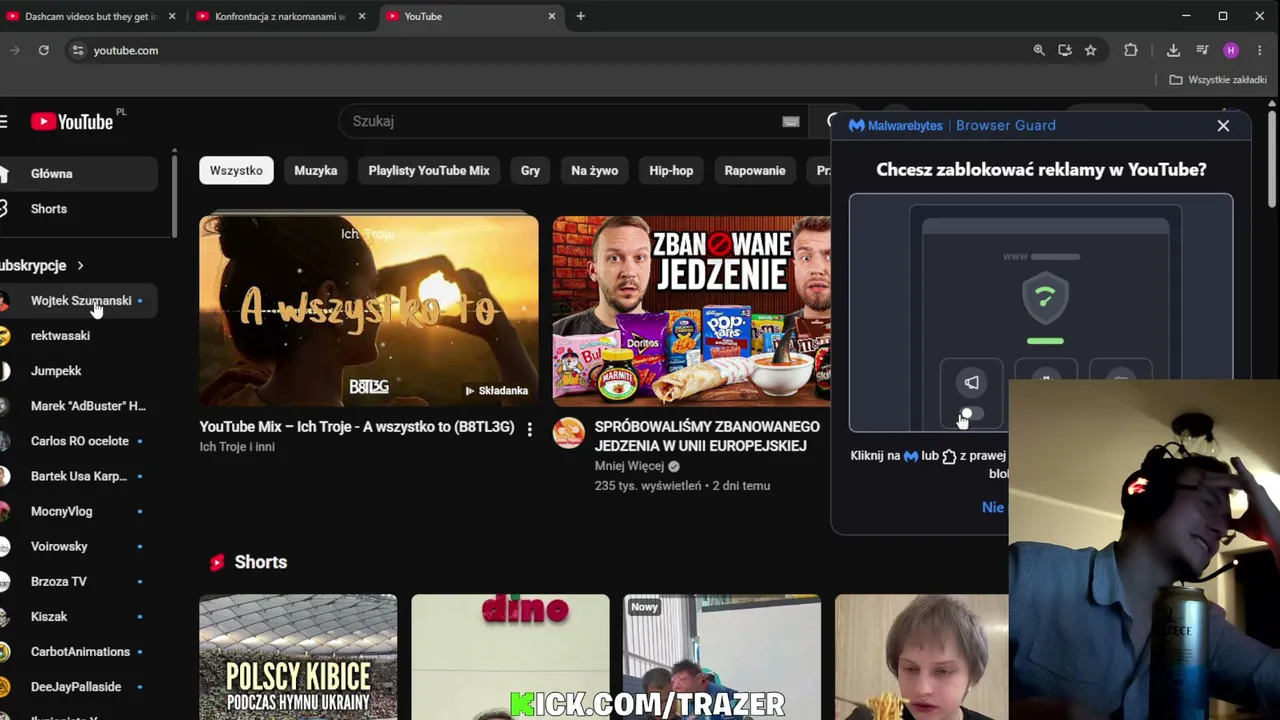Open Wojtek Szumanski subscription
1280x720 pixels.
click(78, 300)
